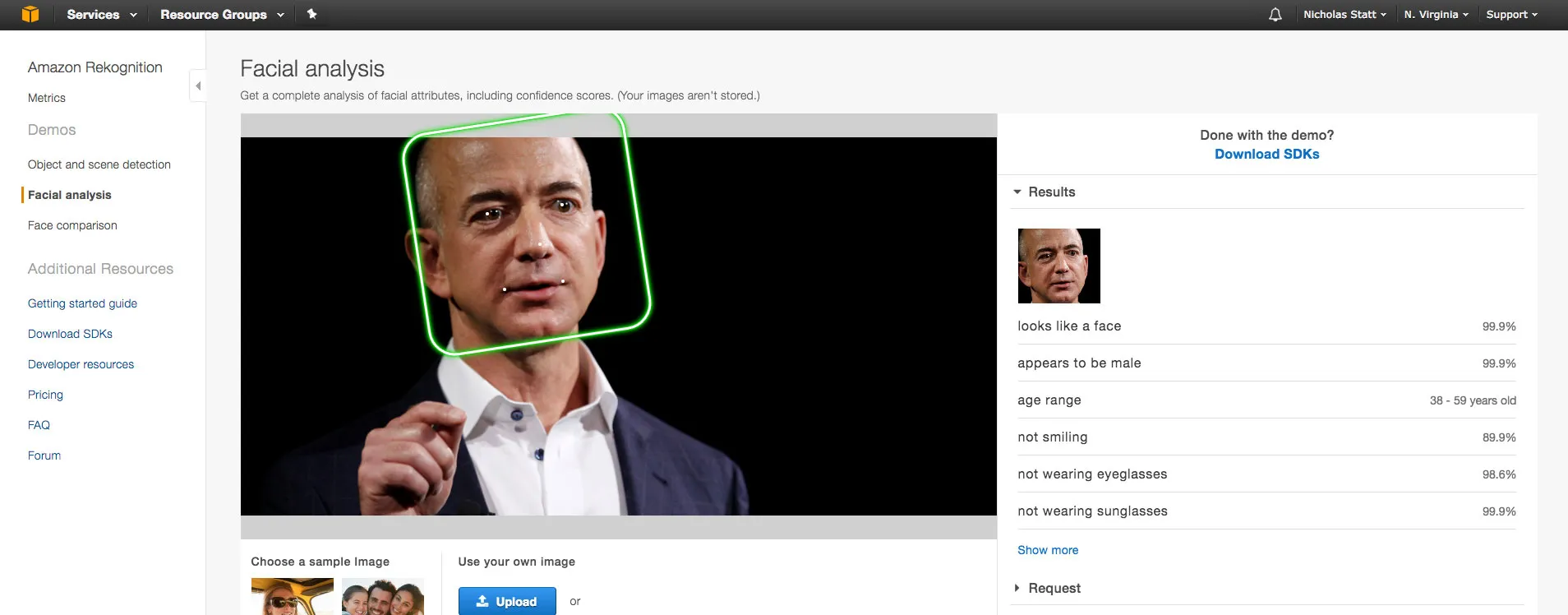This screenshot has height=615, width=1568.
Task: Click the 98.6% eyeglasses confidence value
Action: [x=1499, y=474]
